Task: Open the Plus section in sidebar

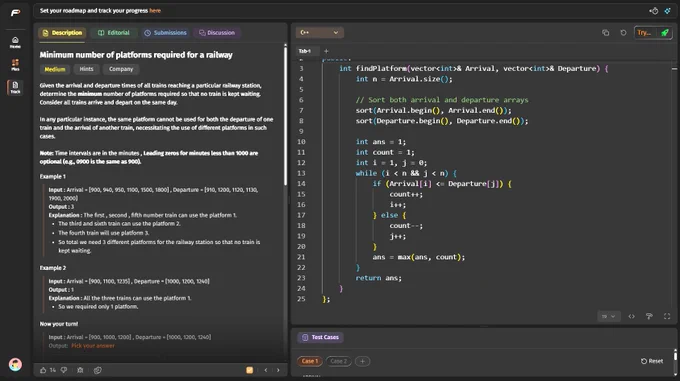Action: [x=15, y=65]
